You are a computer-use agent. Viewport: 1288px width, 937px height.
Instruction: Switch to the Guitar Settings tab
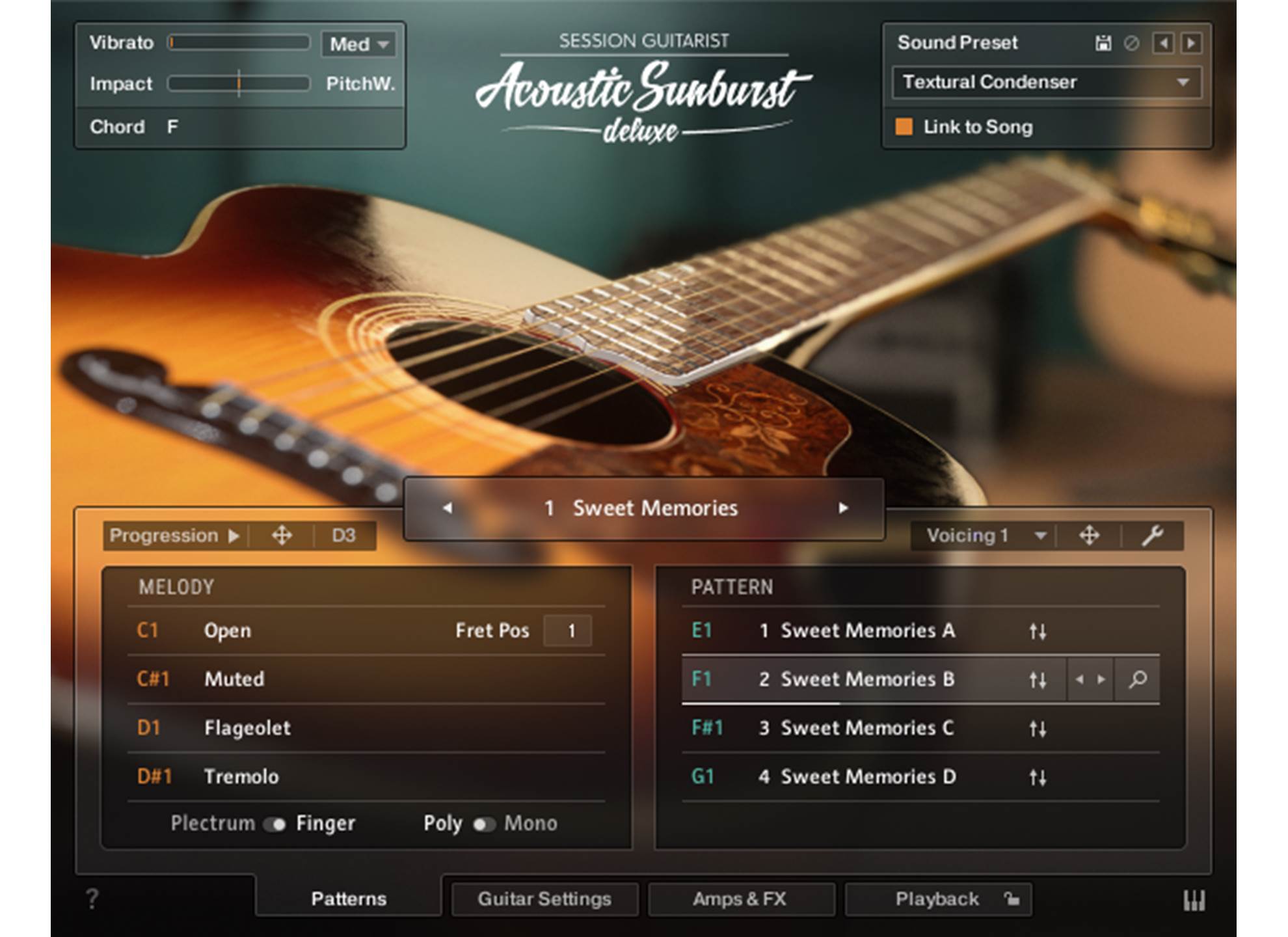coord(544,899)
